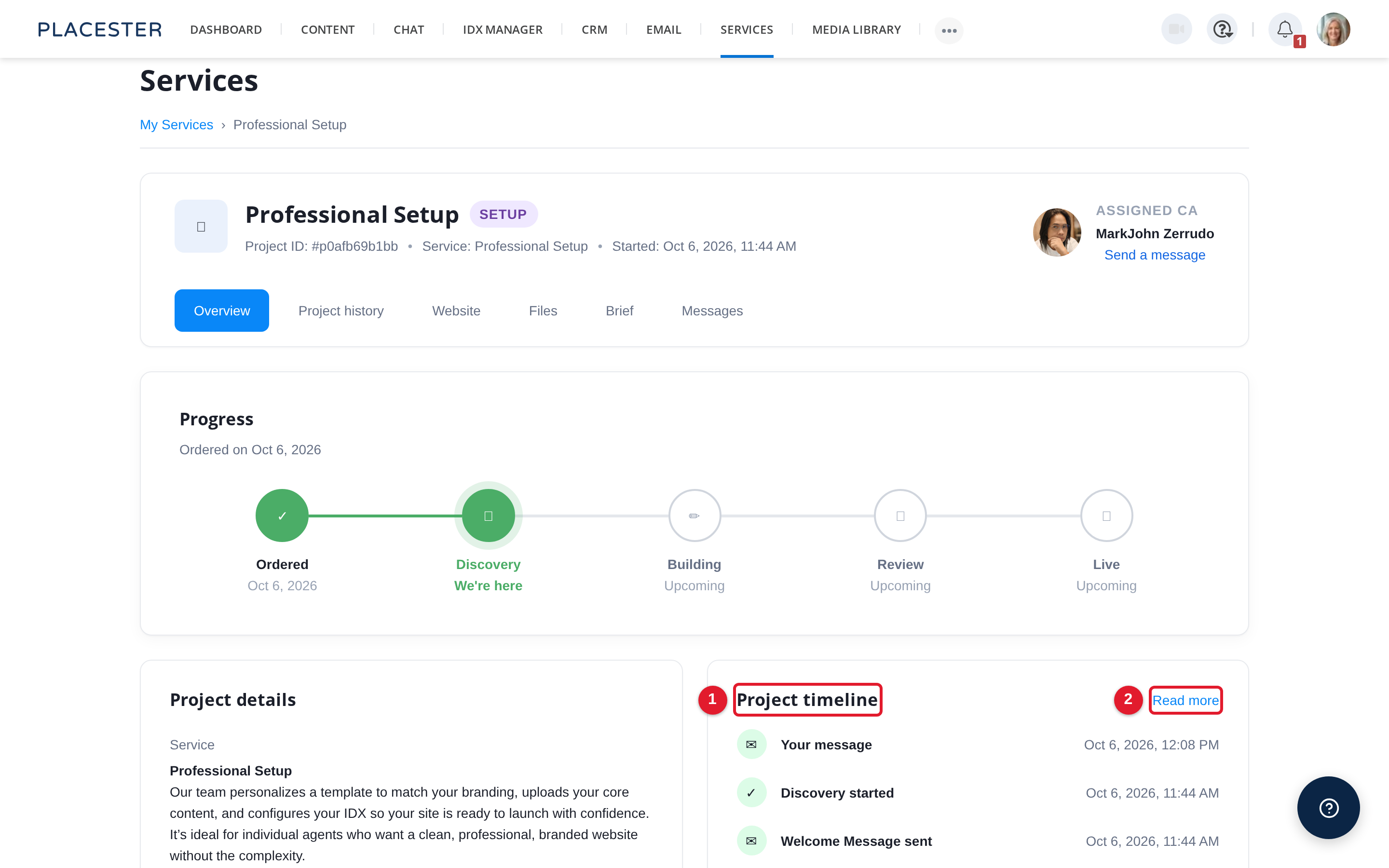The image size is (1389, 868).
Task: Click the Welcome Message sent entry text
Action: tap(856, 841)
